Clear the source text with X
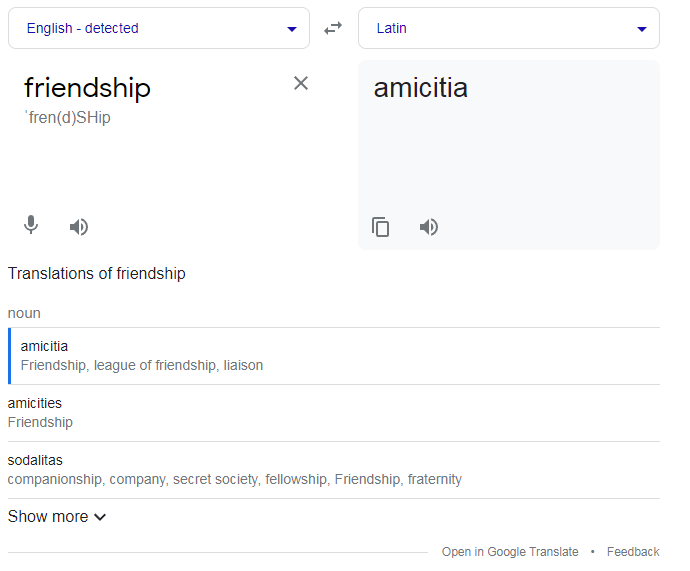The width and height of the screenshot is (690, 571). (301, 83)
